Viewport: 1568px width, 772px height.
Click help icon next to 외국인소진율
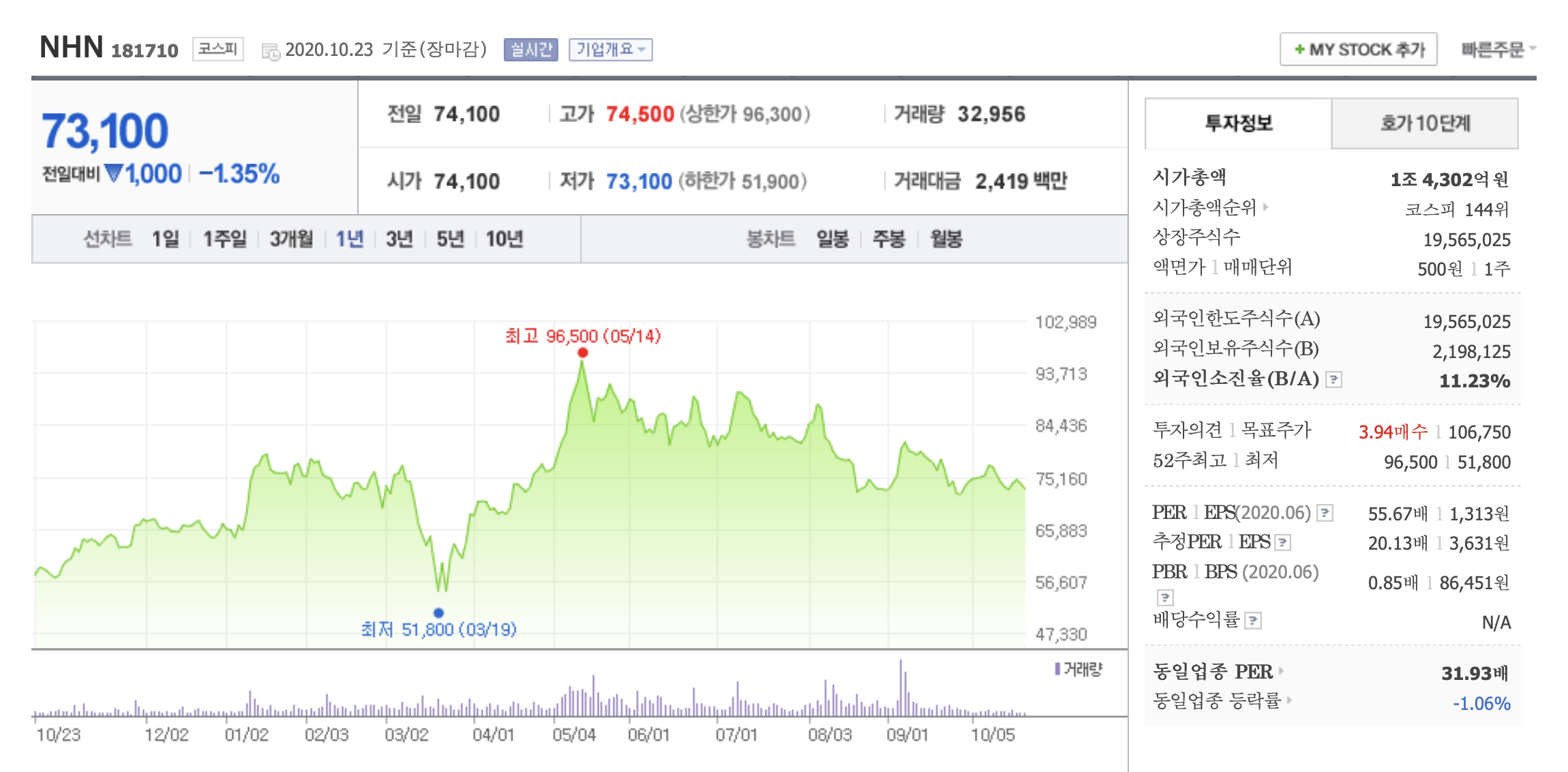point(1333,380)
